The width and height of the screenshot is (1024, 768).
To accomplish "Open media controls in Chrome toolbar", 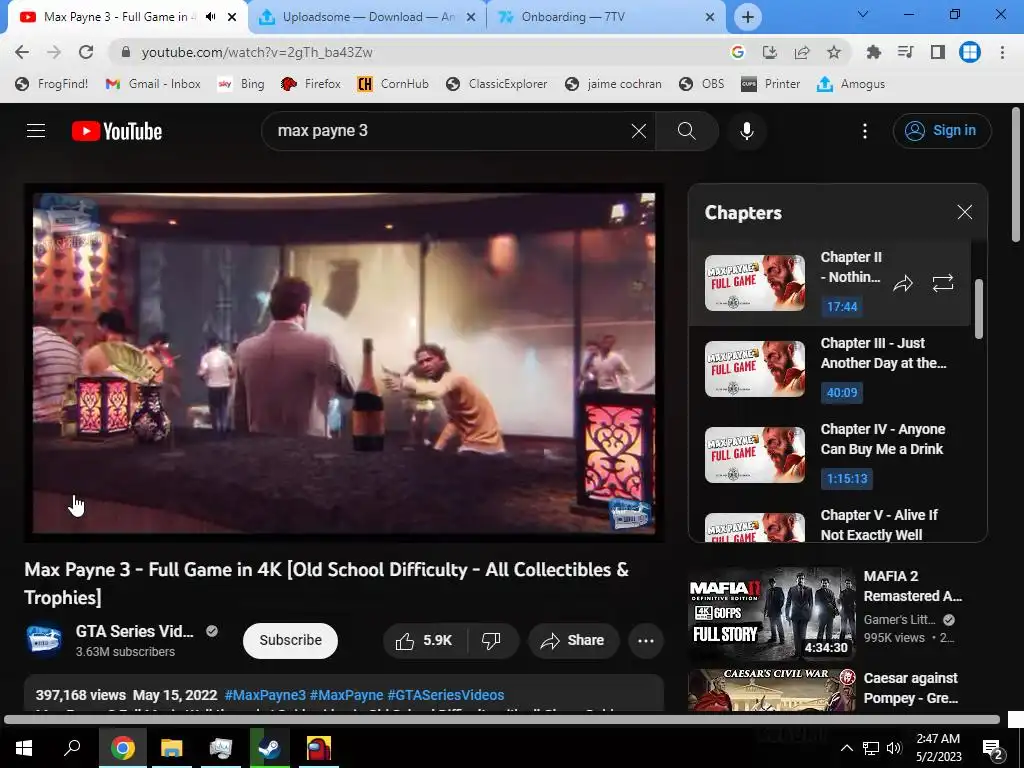I will click(906, 52).
